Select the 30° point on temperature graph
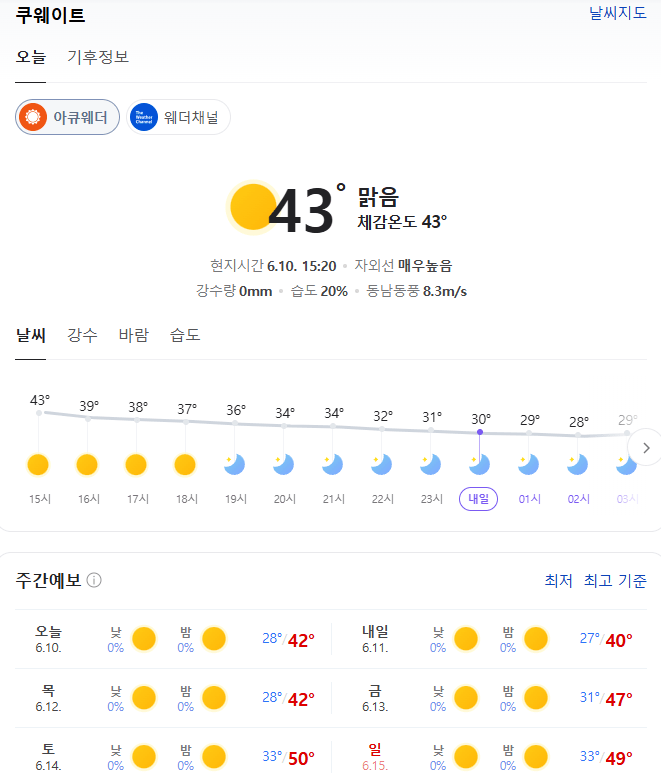The height and width of the screenshot is (780, 661). [x=480, y=432]
